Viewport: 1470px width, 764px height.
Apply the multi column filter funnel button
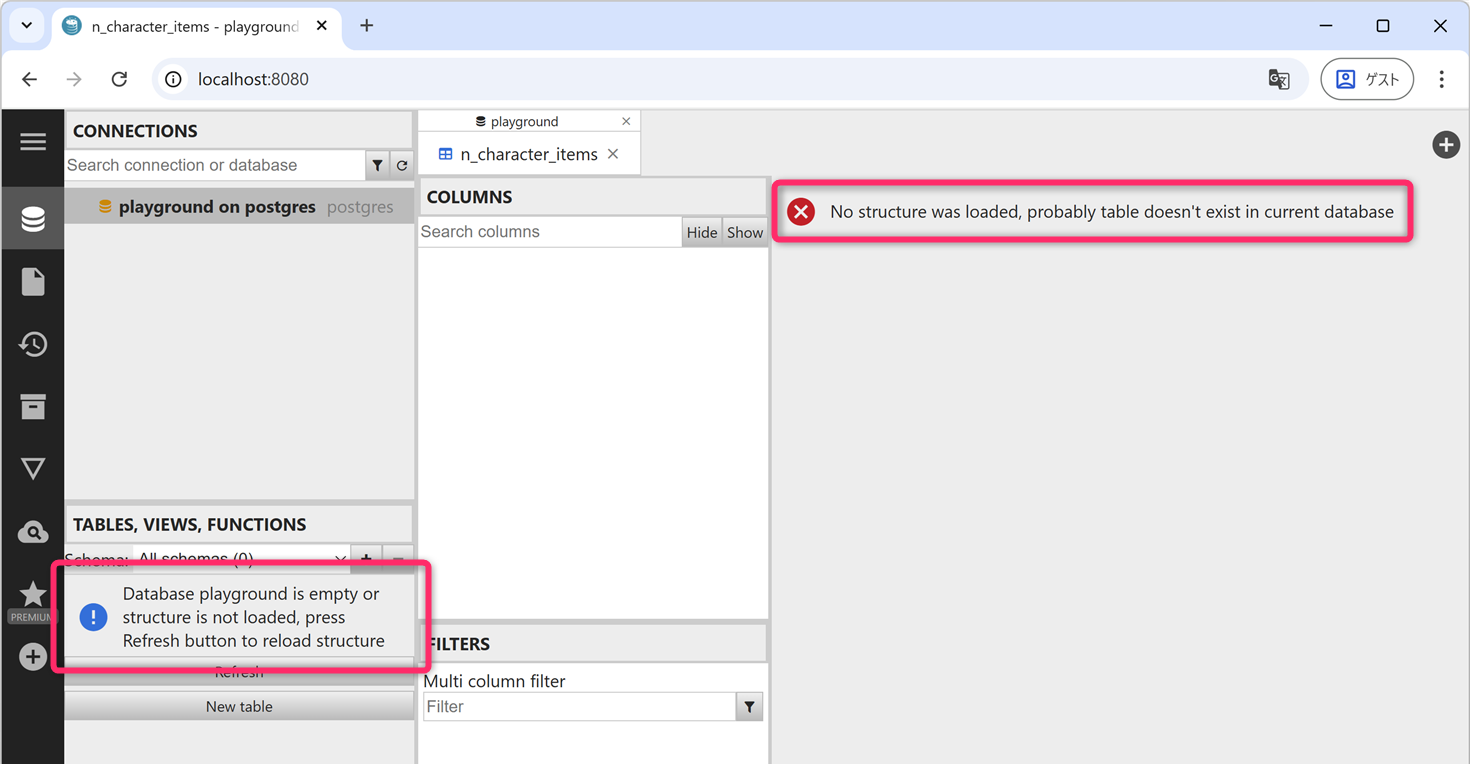(x=749, y=707)
